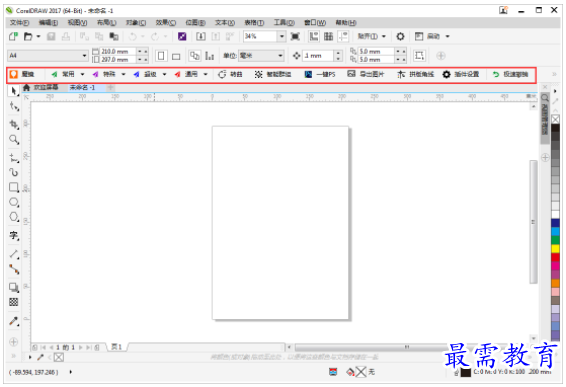
Task: Pick the red swatch from color palette
Action: pos(555,257)
